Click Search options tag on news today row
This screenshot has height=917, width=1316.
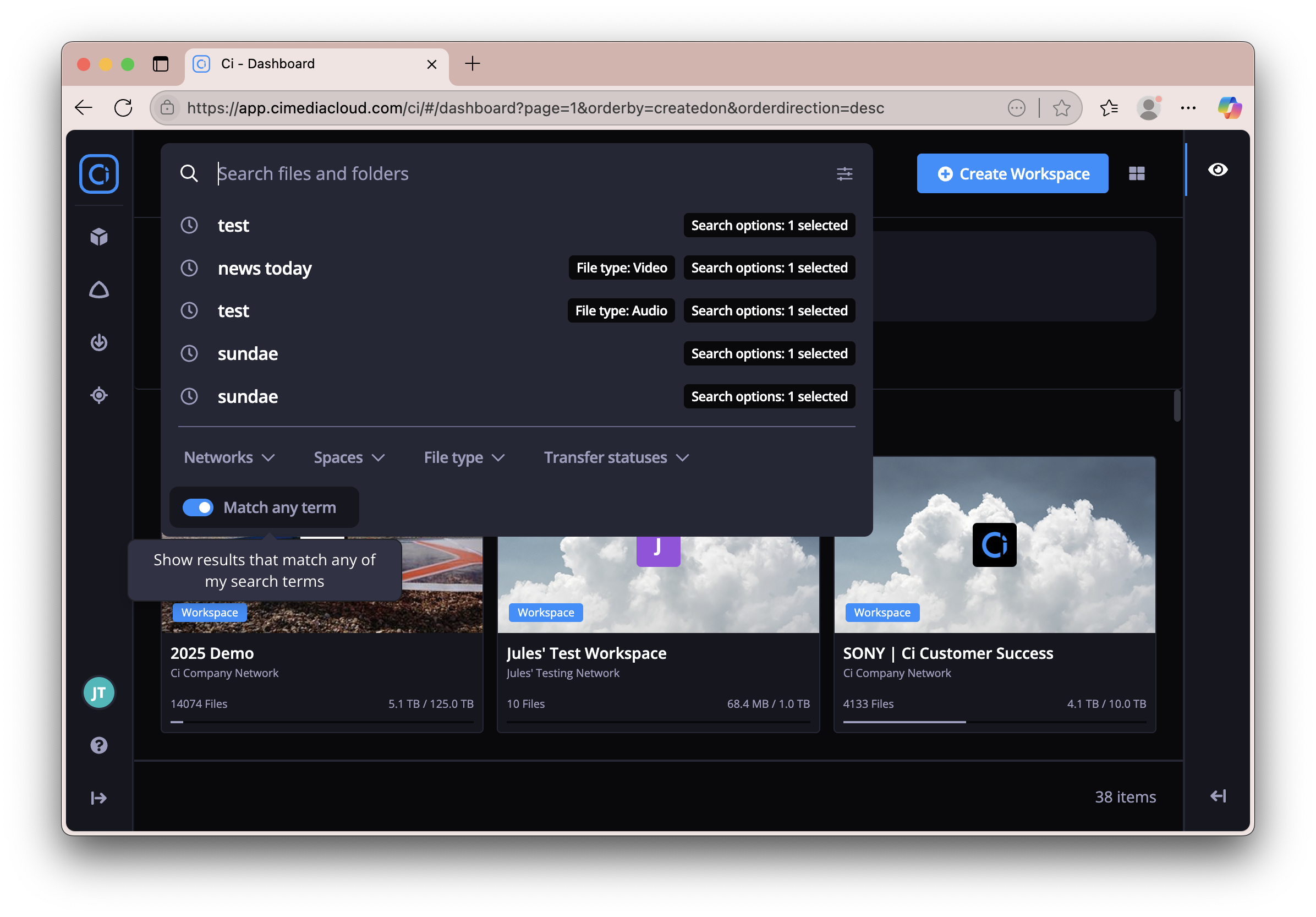click(769, 268)
